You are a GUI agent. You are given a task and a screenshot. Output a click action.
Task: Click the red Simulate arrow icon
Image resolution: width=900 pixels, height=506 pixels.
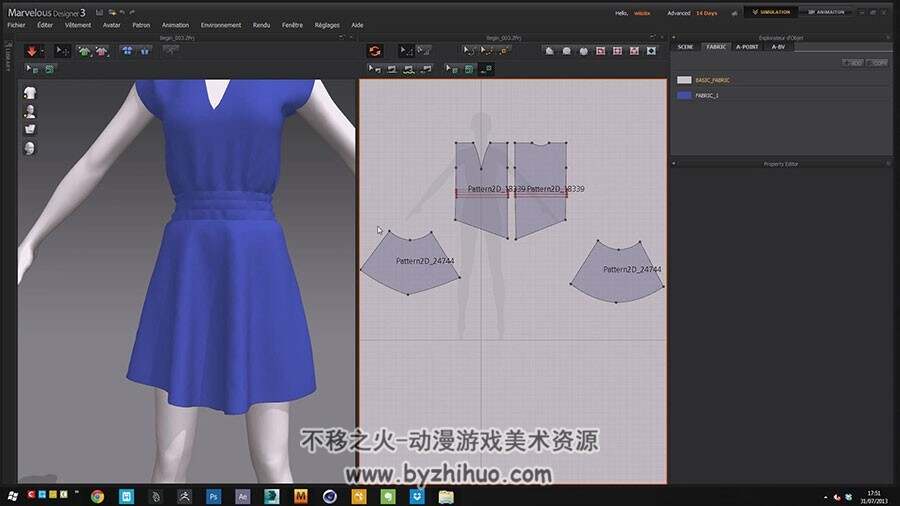pos(32,51)
